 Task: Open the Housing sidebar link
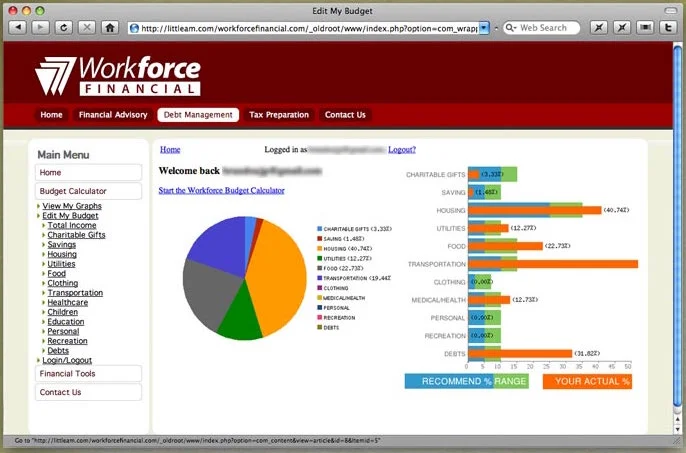[x=62, y=254]
